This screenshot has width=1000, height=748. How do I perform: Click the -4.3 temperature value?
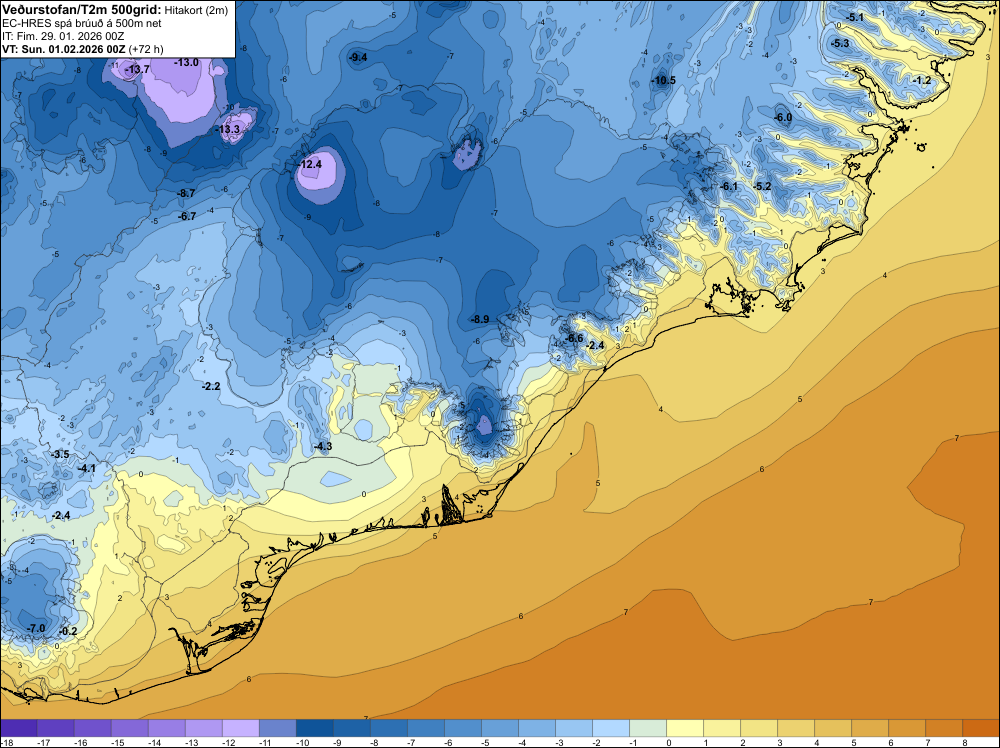tap(323, 446)
